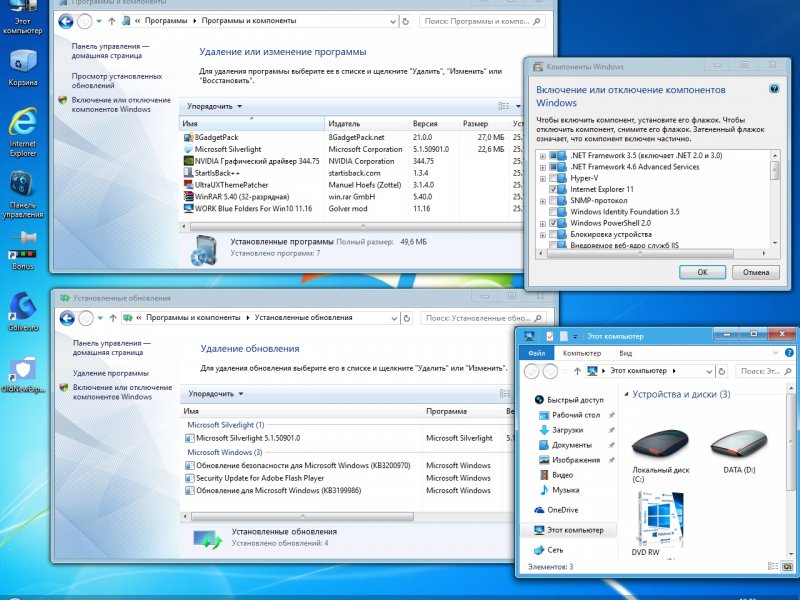Open Упорядочить dropdown in Установленные обновления

click(x=216, y=394)
